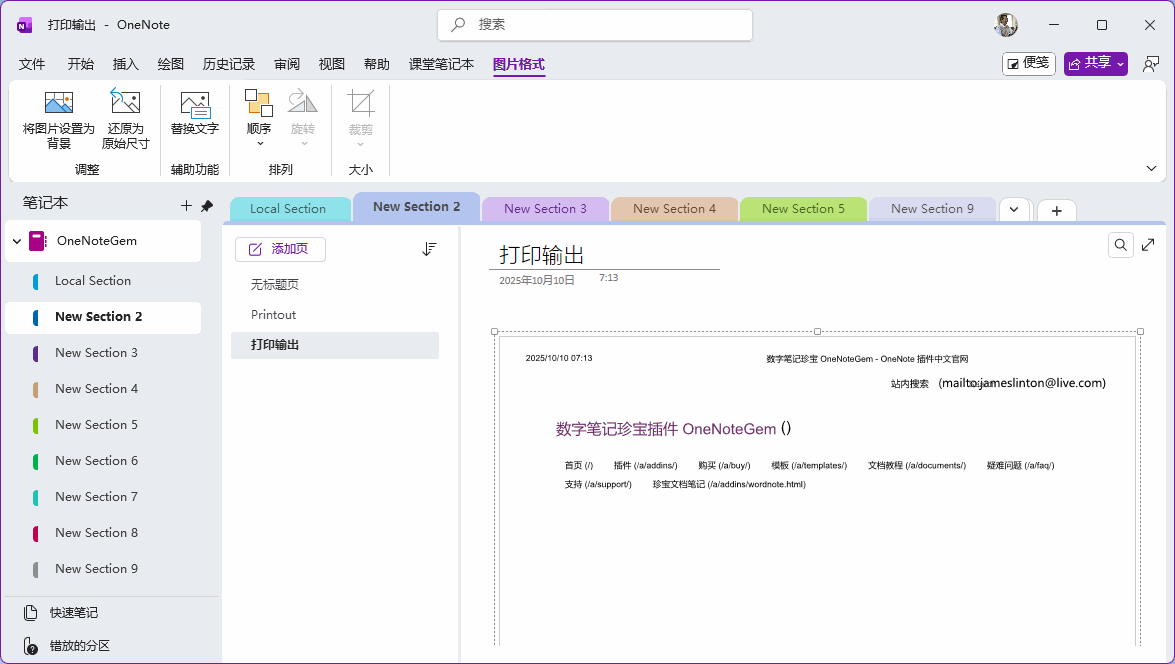The image size is (1175, 664).
Task: Select the New Section 4 tab
Action: click(x=674, y=209)
